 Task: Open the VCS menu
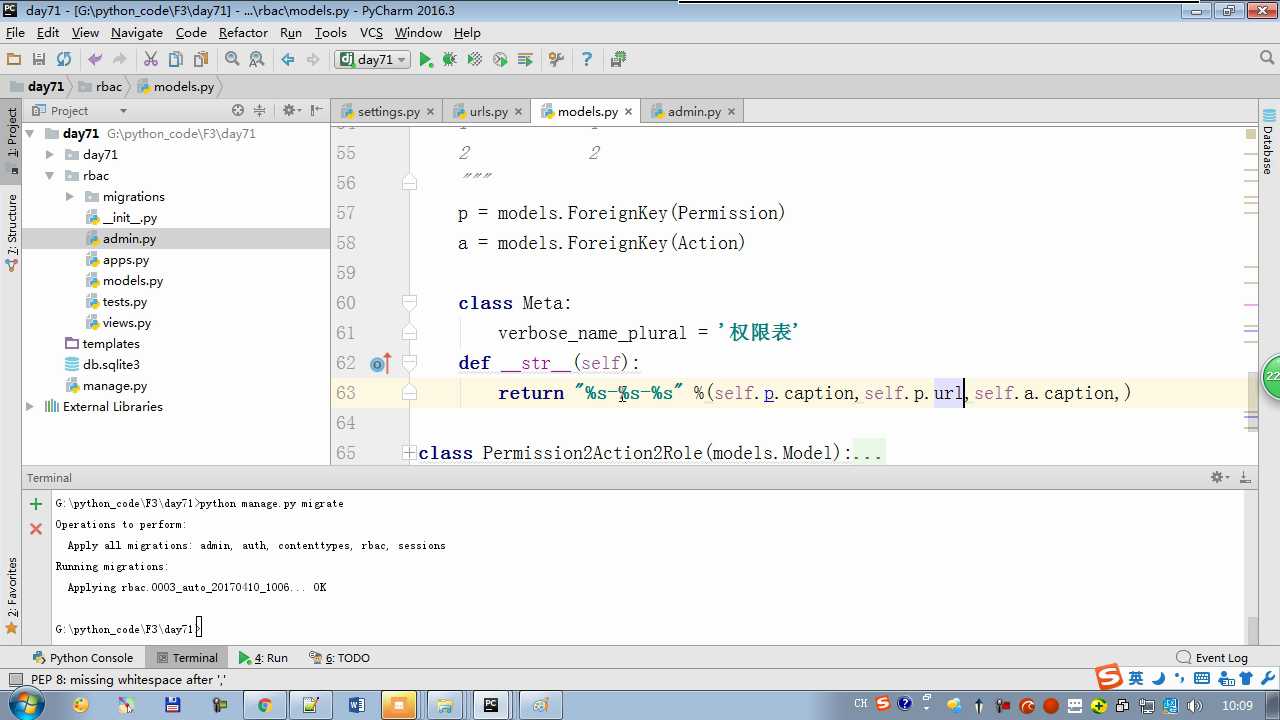pyautogui.click(x=371, y=32)
